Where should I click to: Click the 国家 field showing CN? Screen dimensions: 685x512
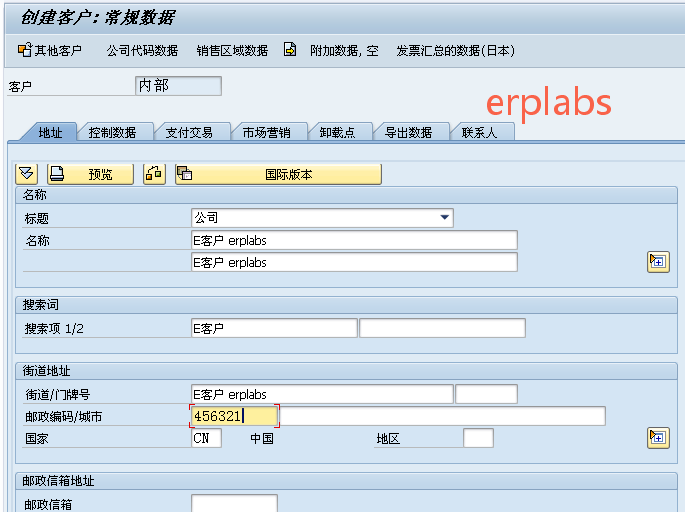tap(206, 438)
